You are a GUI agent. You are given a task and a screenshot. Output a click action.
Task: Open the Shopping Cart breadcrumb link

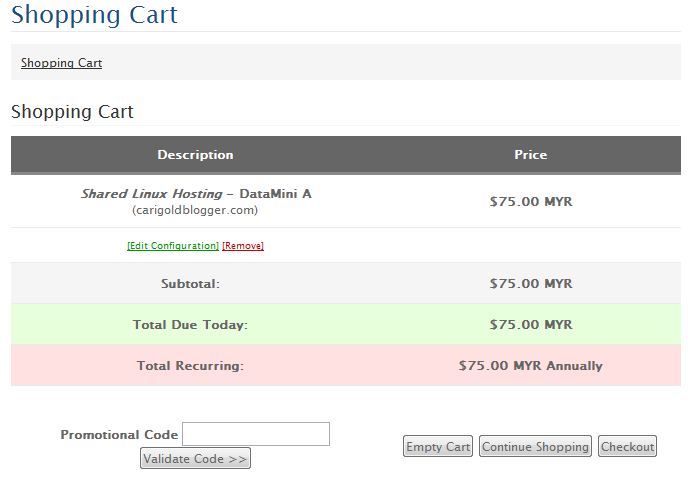(x=61, y=63)
